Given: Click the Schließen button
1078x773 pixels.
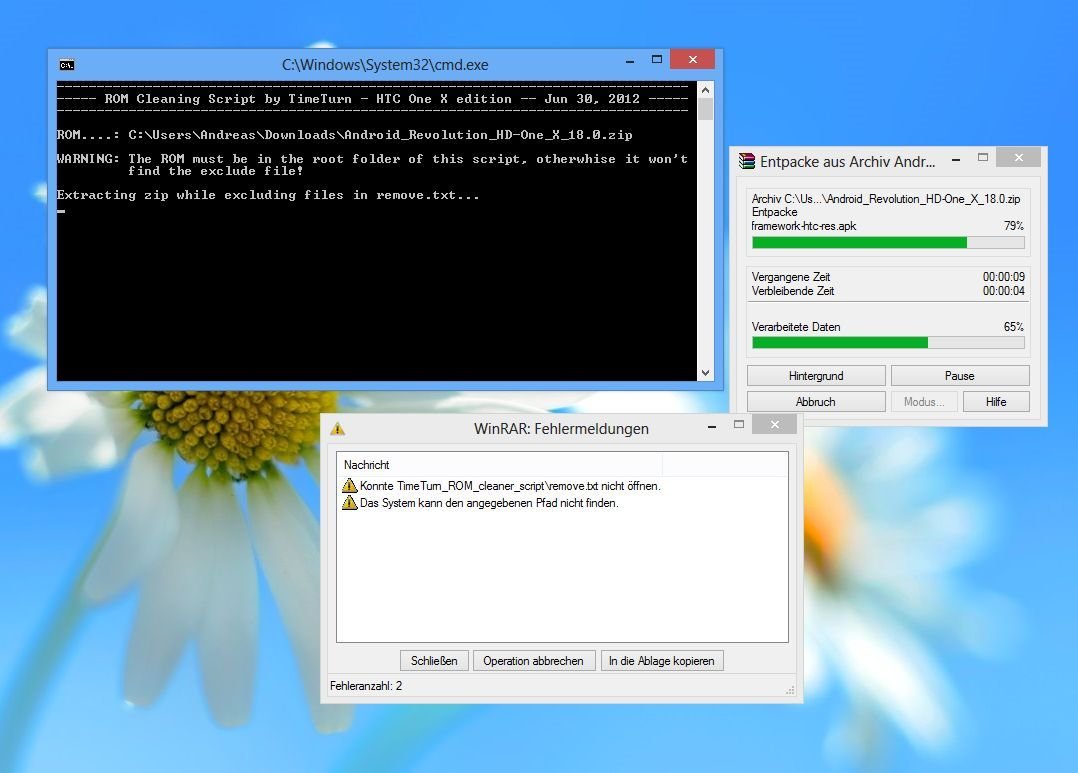Looking at the screenshot, I should pyautogui.click(x=434, y=661).
